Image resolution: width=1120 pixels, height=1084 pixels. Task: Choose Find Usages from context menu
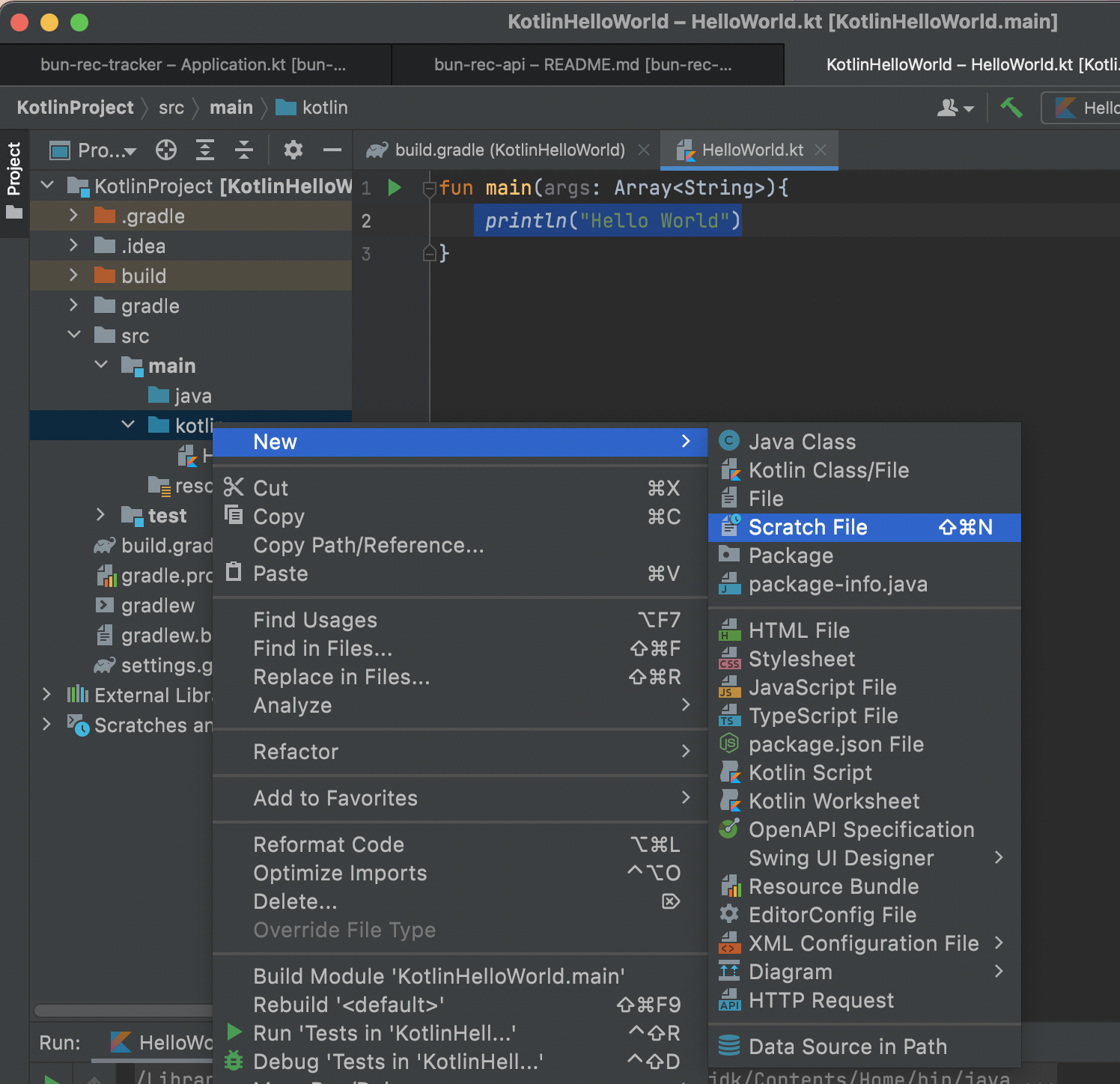tap(460, 620)
